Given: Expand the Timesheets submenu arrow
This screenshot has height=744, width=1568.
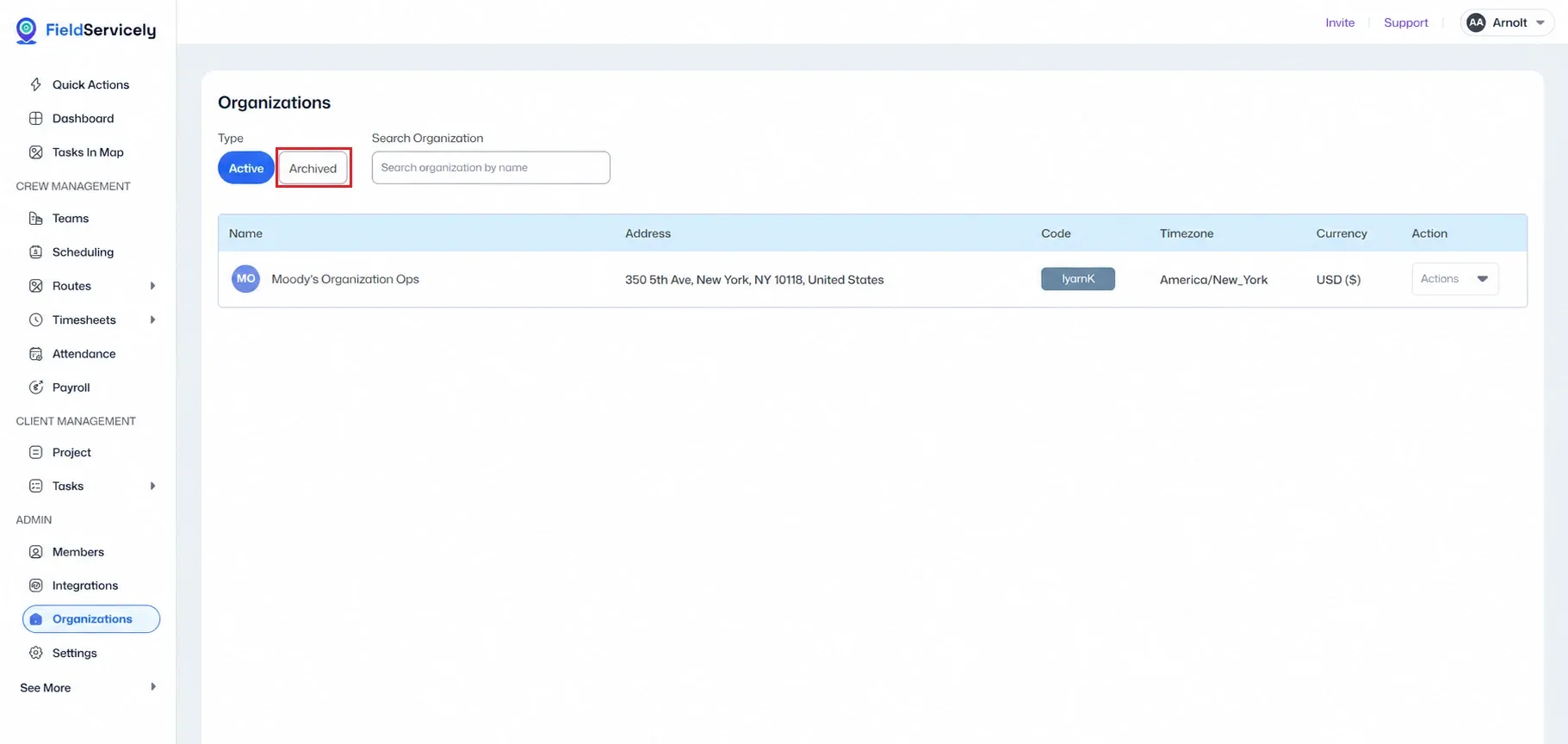Looking at the screenshot, I should (x=152, y=319).
